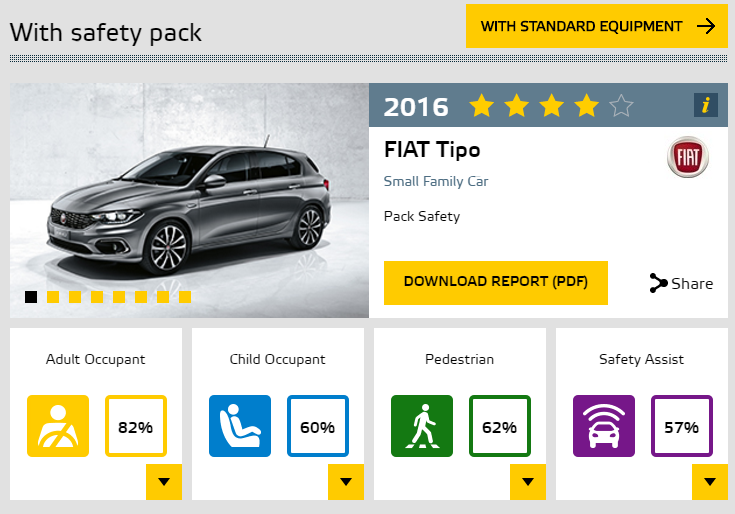735x514 pixels.
Task: Select the first black carousel dot
Action: point(31,297)
